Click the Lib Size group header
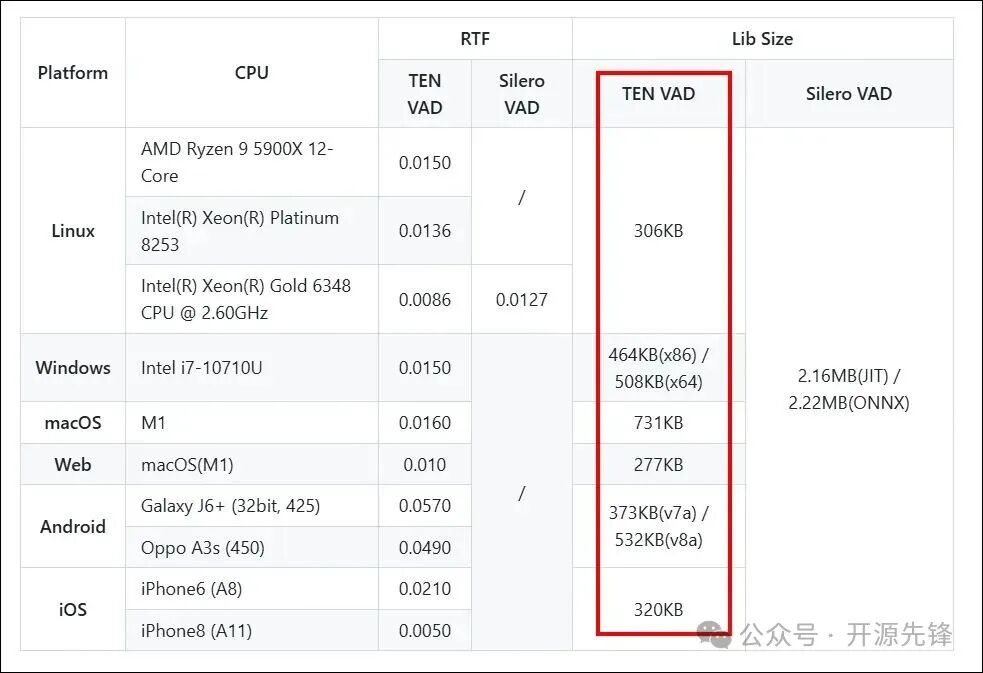The image size is (983, 673). pos(762,39)
